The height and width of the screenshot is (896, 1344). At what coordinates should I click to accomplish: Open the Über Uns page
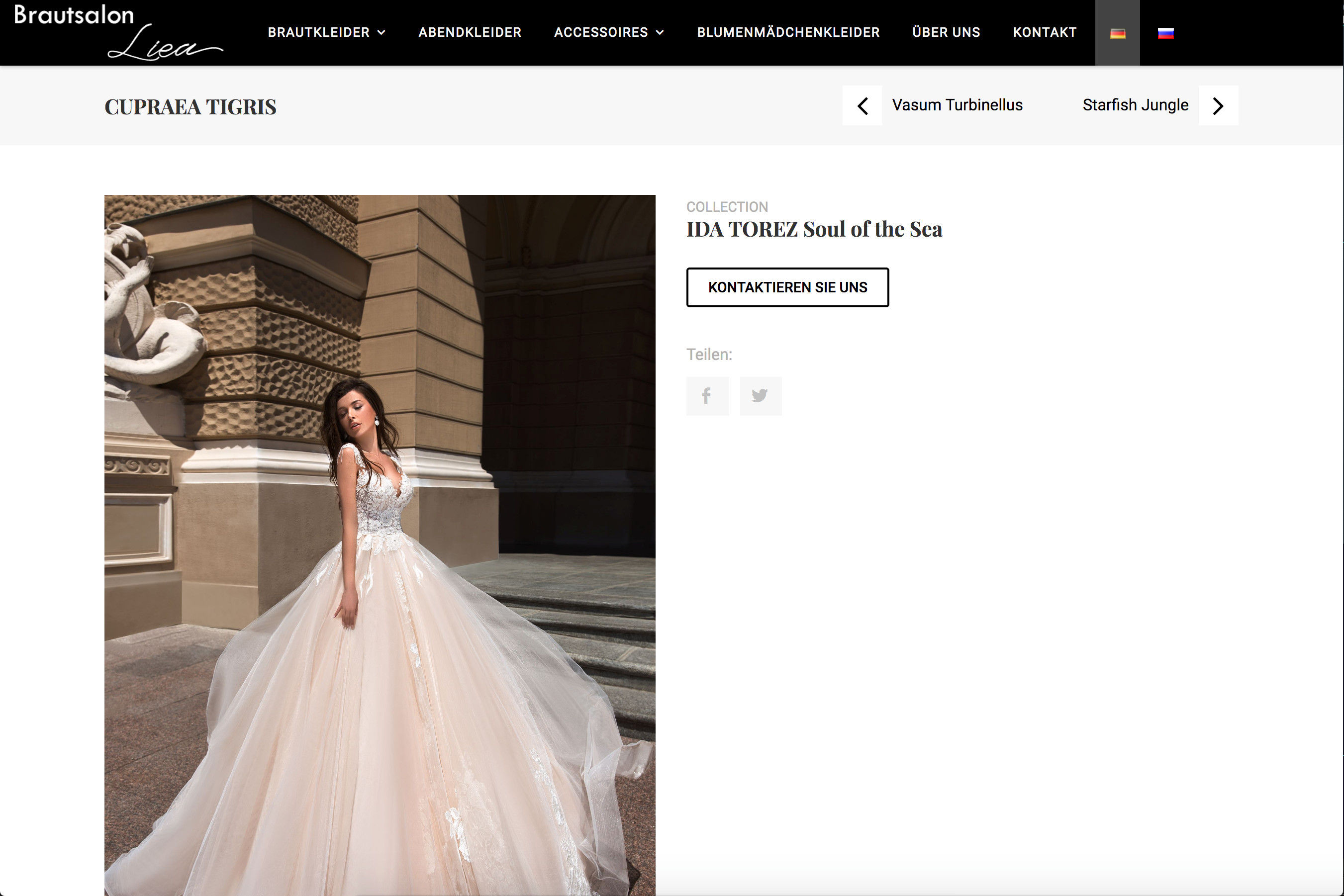[x=946, y=33]
